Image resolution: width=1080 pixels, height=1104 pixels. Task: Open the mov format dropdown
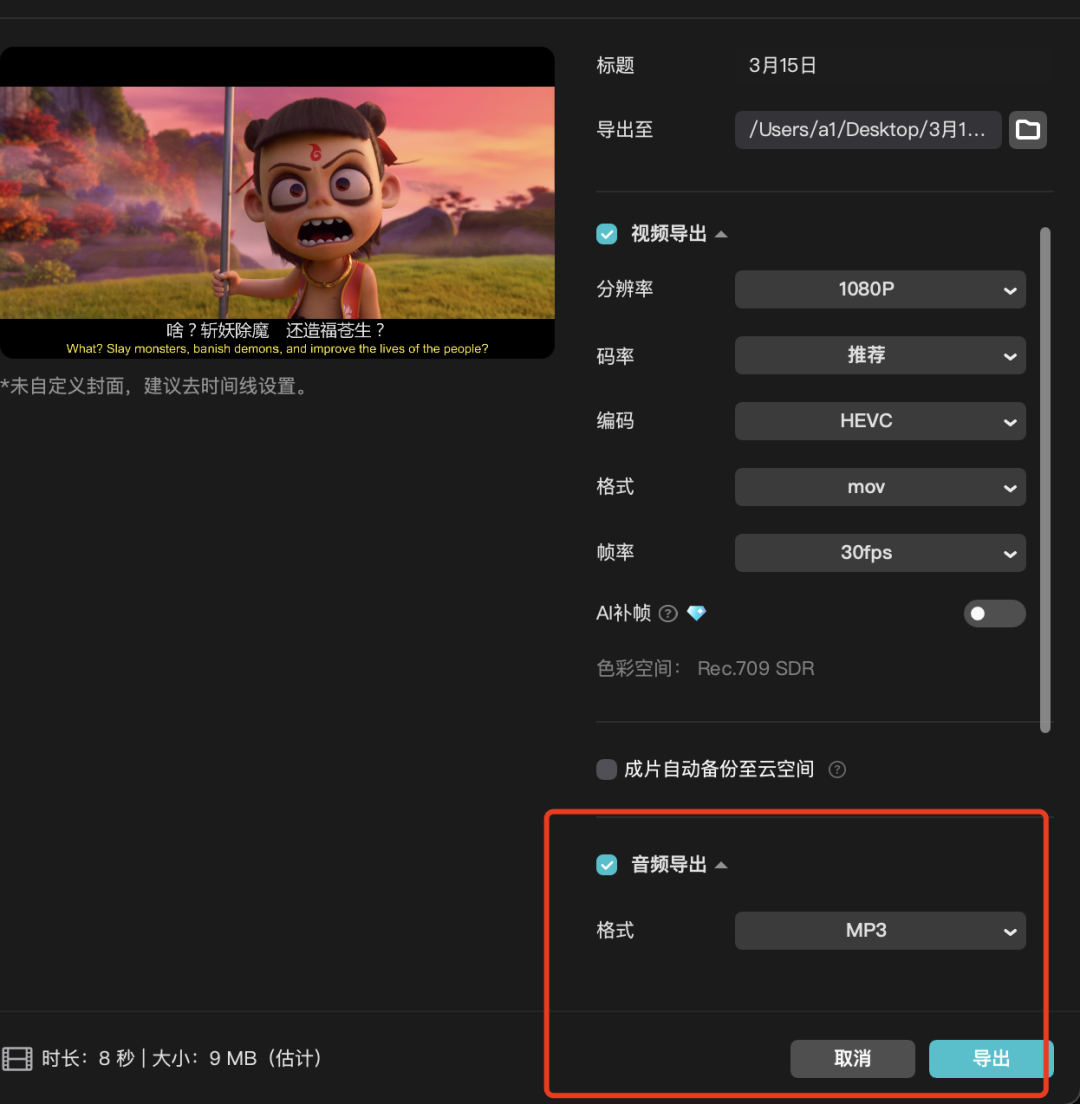[880, 487]
